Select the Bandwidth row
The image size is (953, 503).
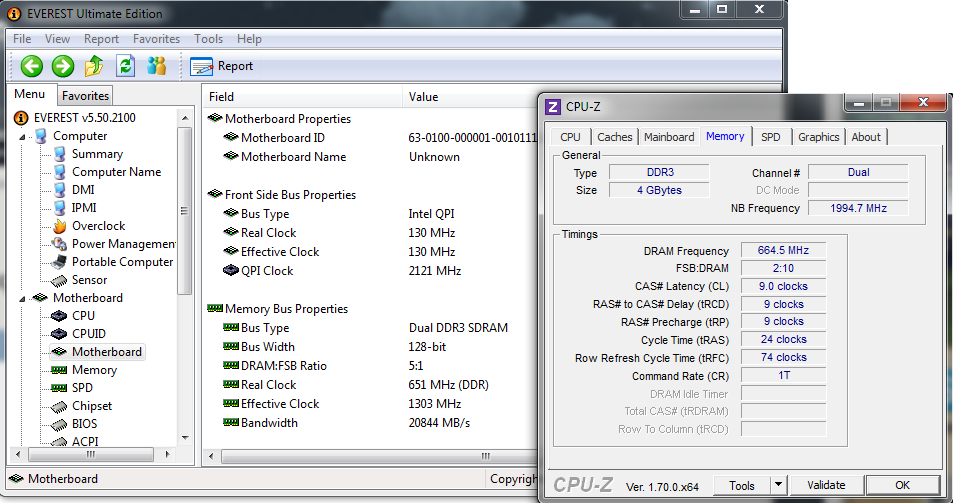coord(371,423)
